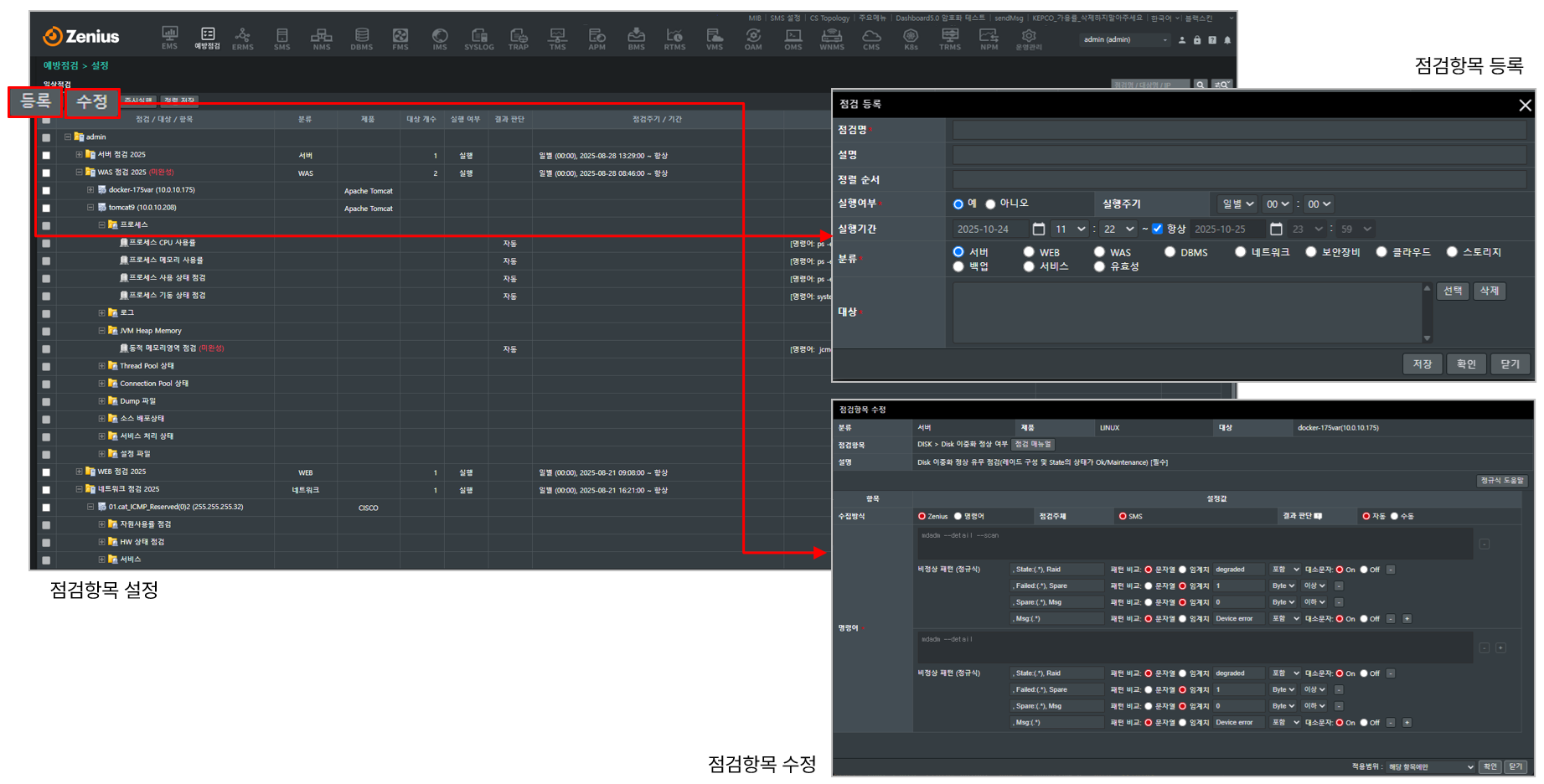Toggle the 항상 checkbox
This screenshot has height=784, width=1544.
pos(1157,229)
